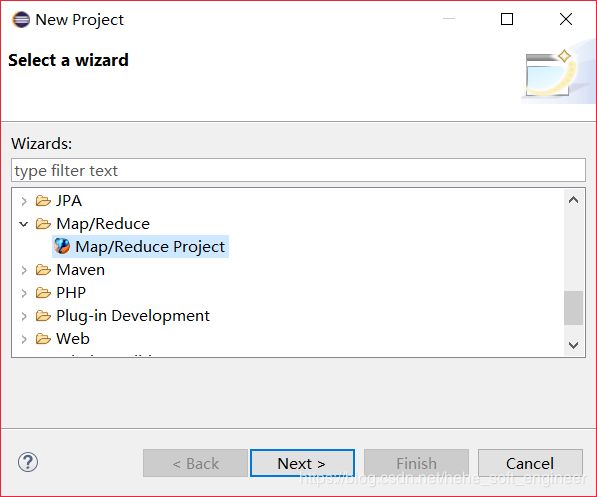Click the JPA folder icon
This screenshot has height=497, width=597.
43,200
